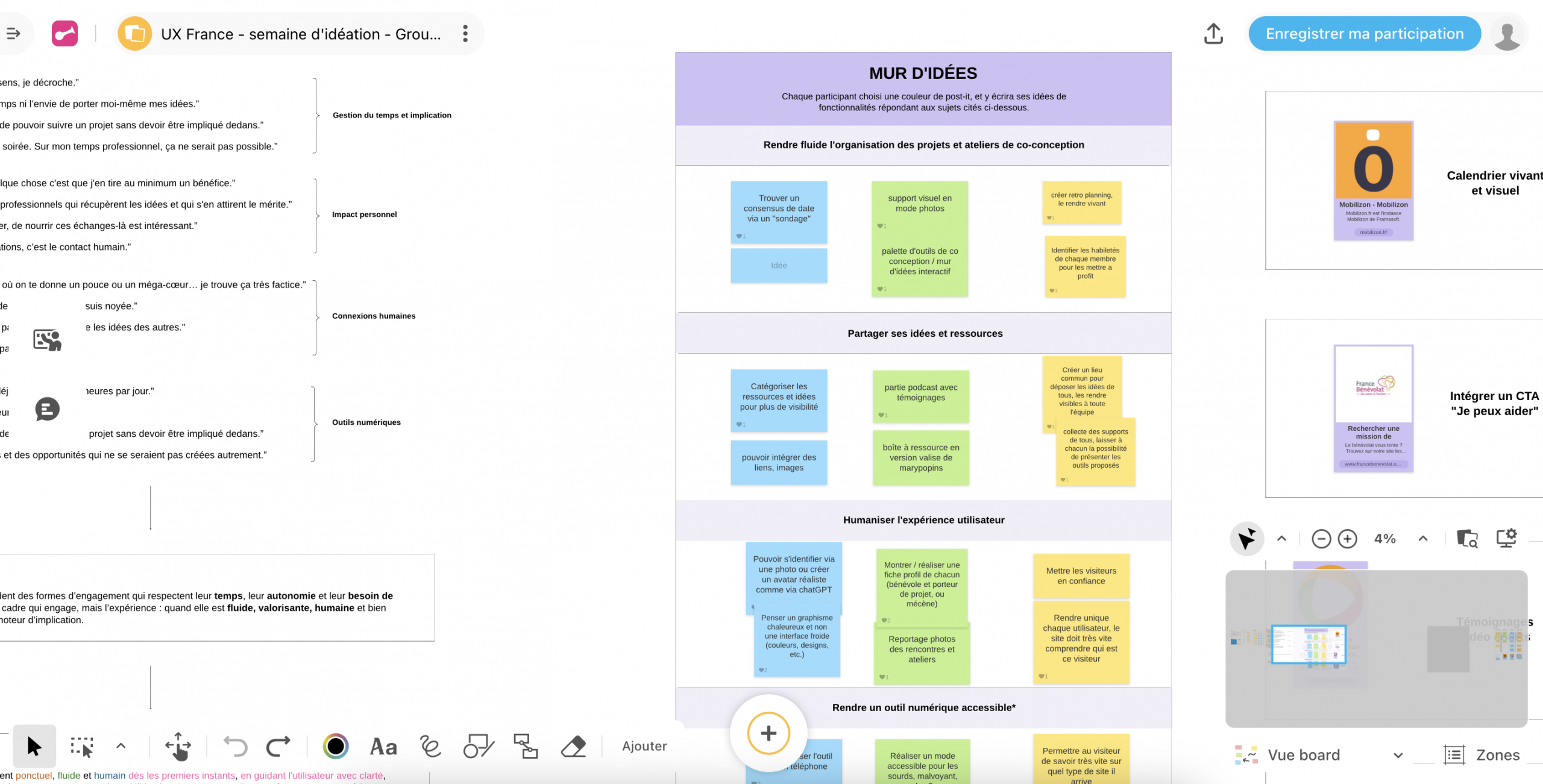This screenshot has width=1543, height=784.
Task: Choose the connector lines tool
Action: [x=525, y=746]
